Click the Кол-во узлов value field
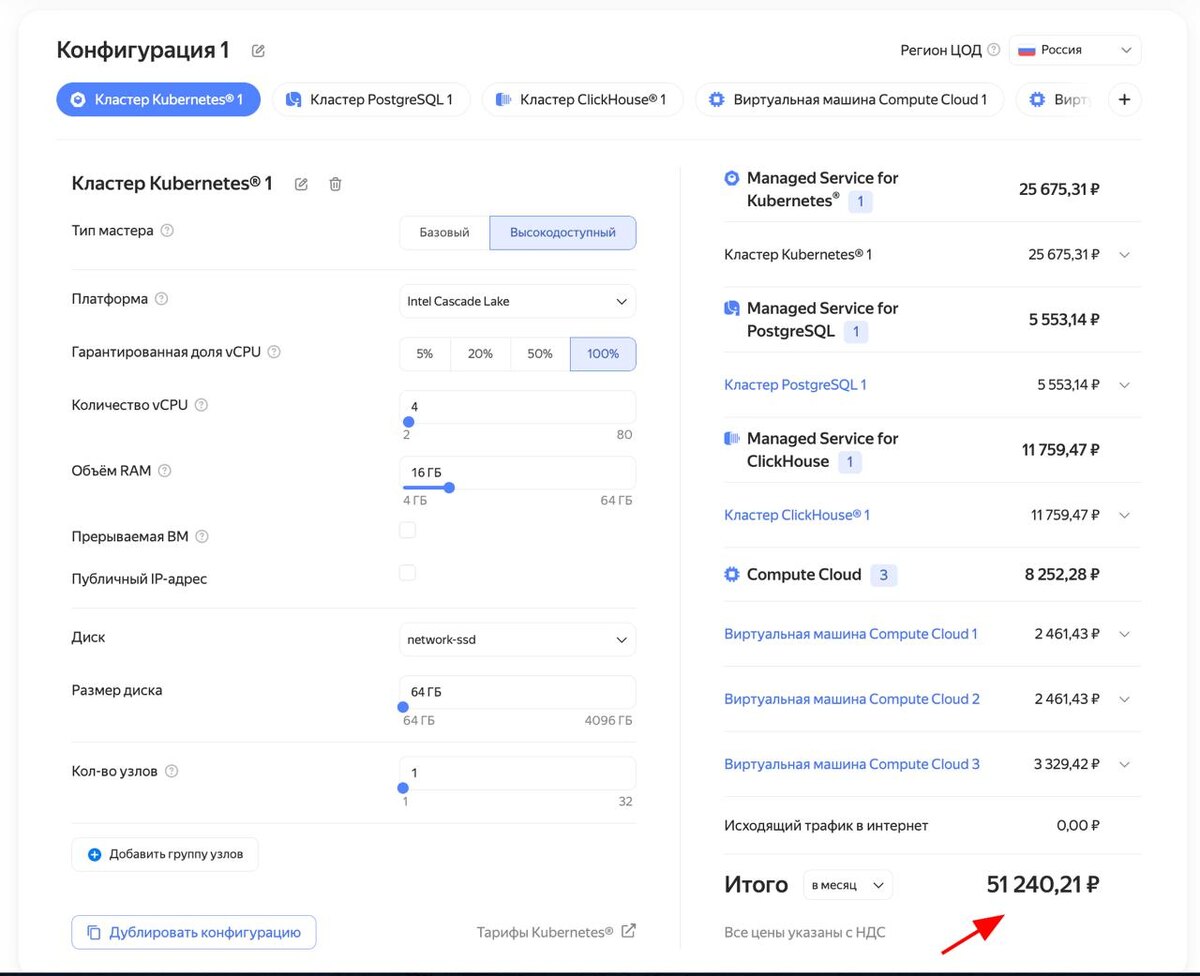This screenshot has height=976, width=1200. [517, 772]
